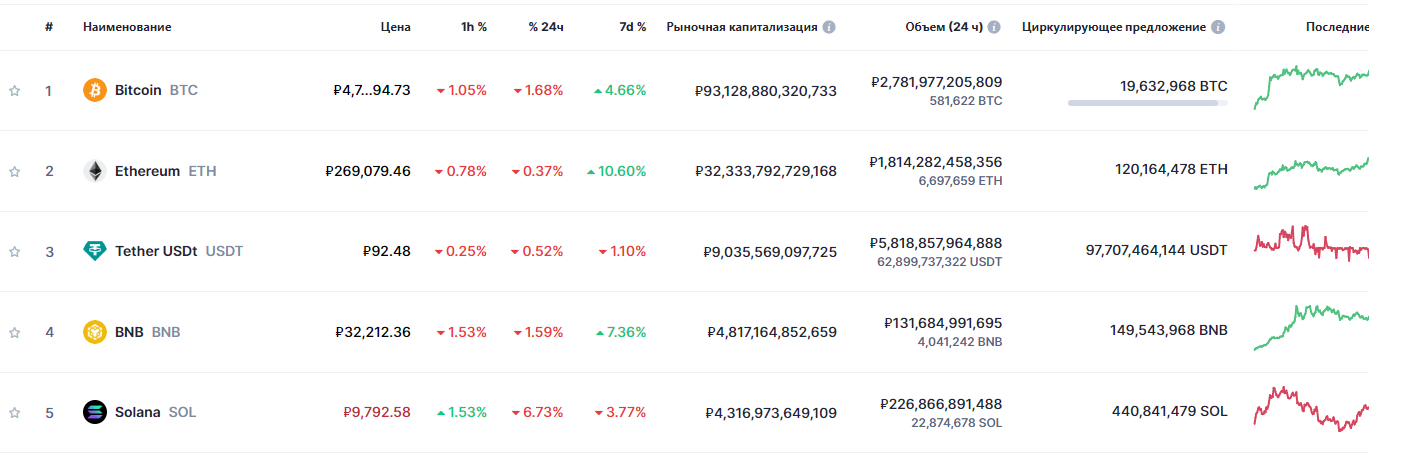Click Tether volume 62,899,737,322 USDT
The width and height of the screenshot is (1416, 456).
(x=939, y=262)
